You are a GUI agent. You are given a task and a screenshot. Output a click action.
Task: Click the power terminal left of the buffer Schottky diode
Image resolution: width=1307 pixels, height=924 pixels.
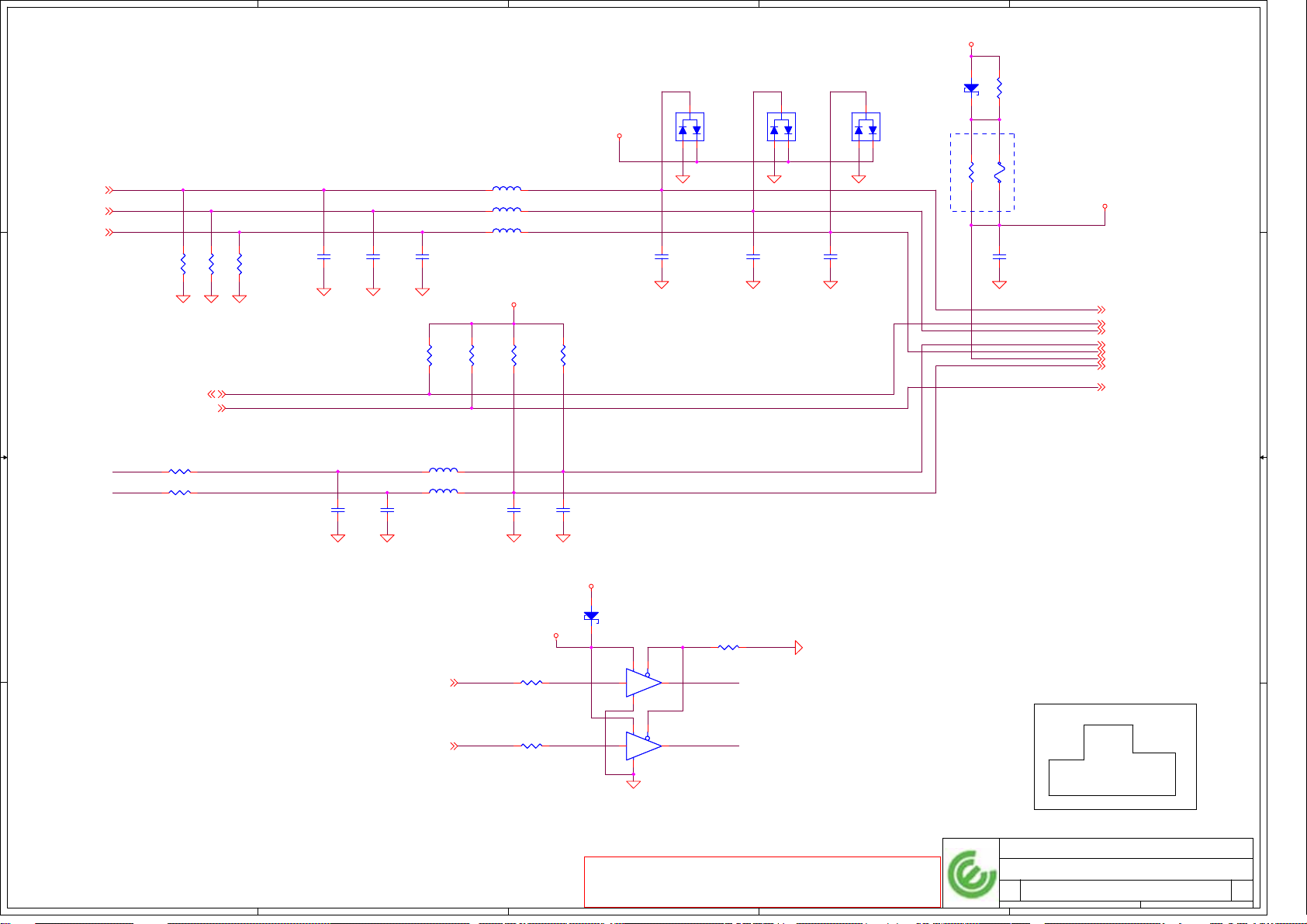click(556, 636)
